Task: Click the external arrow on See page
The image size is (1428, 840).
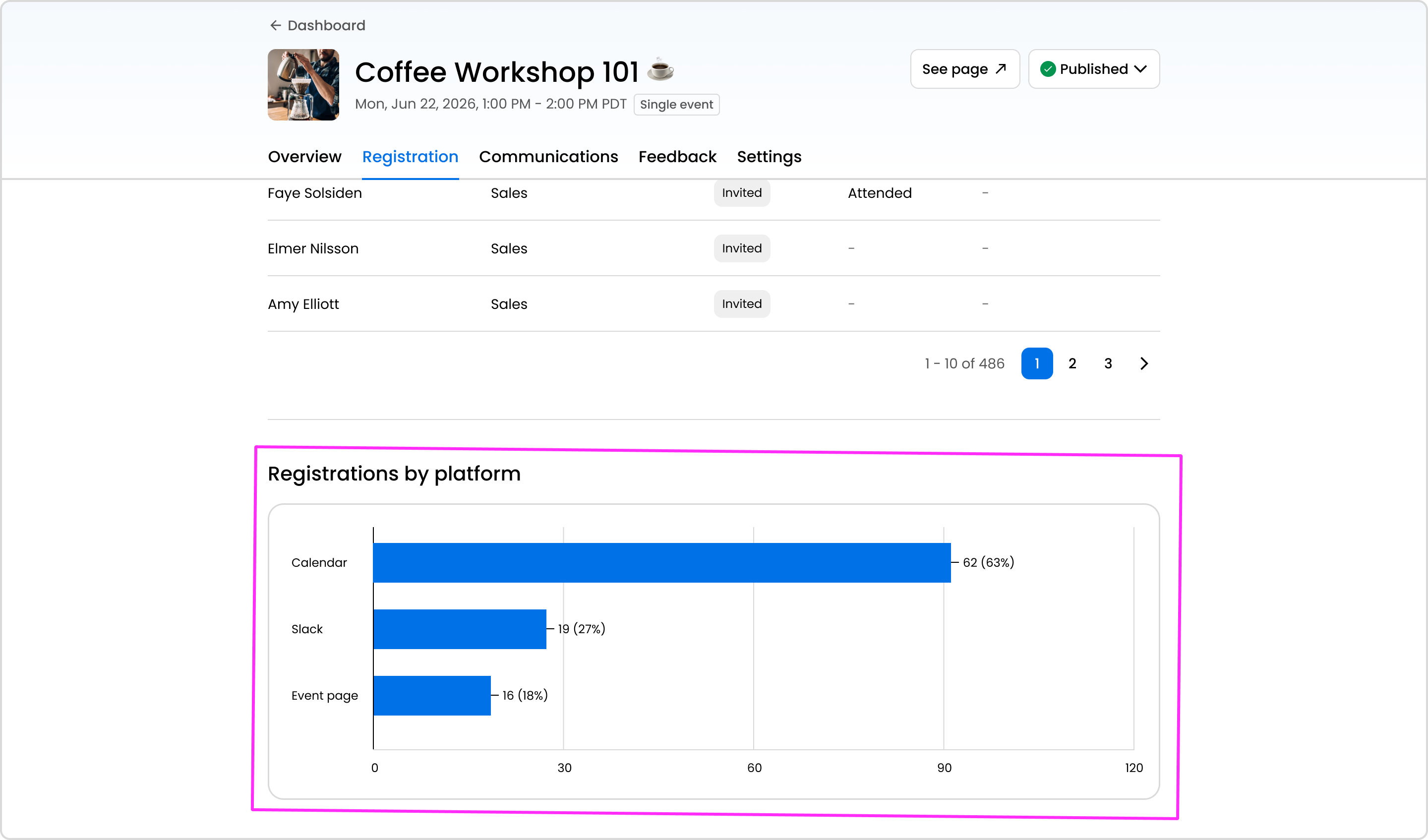Action: 1001,68
